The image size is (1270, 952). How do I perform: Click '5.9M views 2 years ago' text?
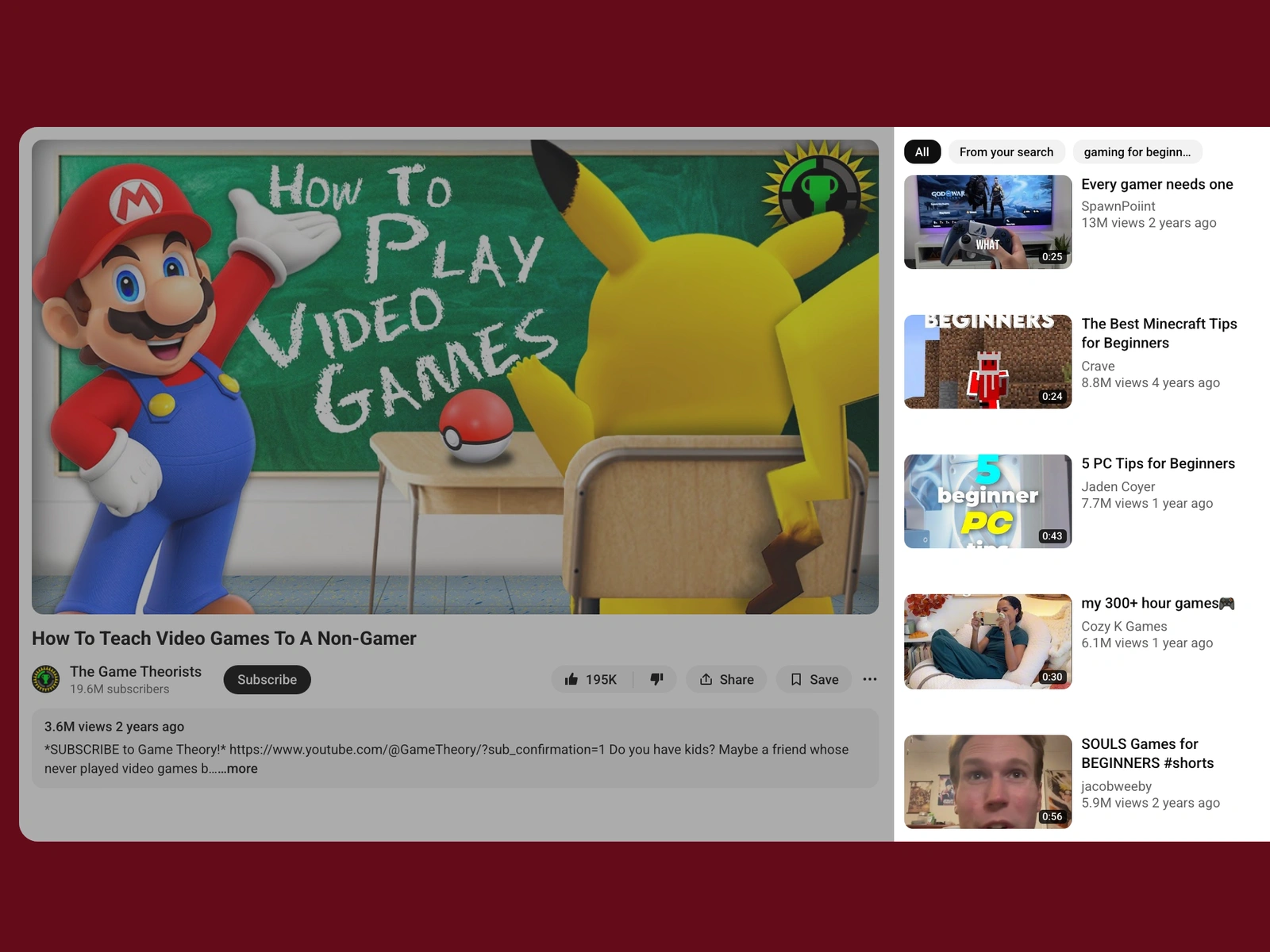click(x=1150, y=803)
